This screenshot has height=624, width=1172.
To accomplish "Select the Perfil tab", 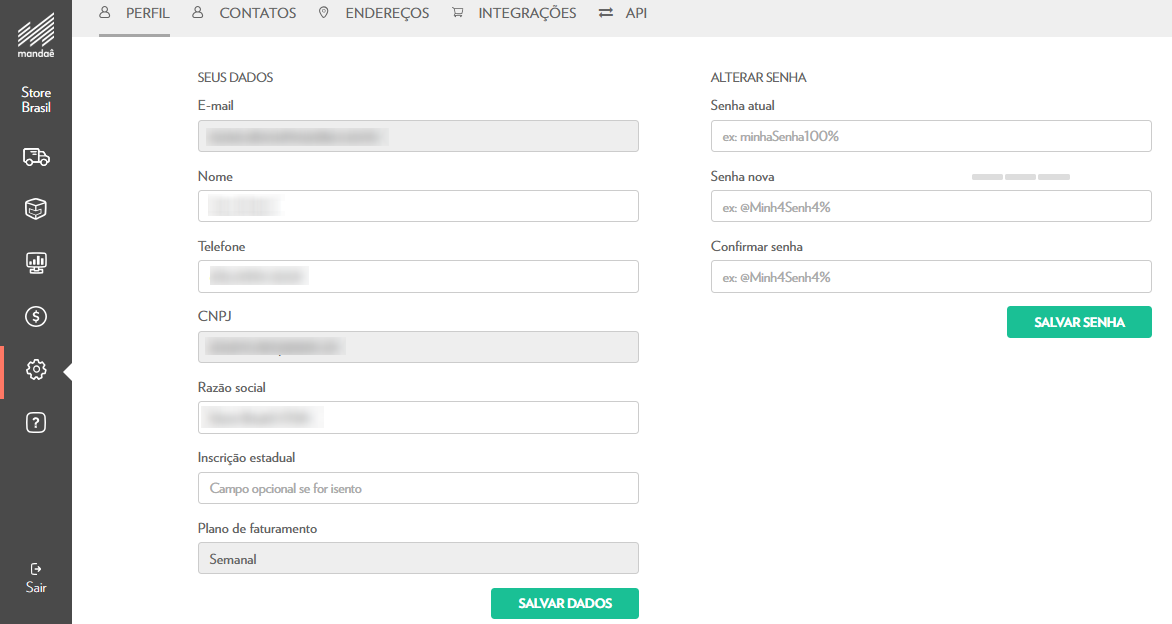I will (x=135, y=14).
